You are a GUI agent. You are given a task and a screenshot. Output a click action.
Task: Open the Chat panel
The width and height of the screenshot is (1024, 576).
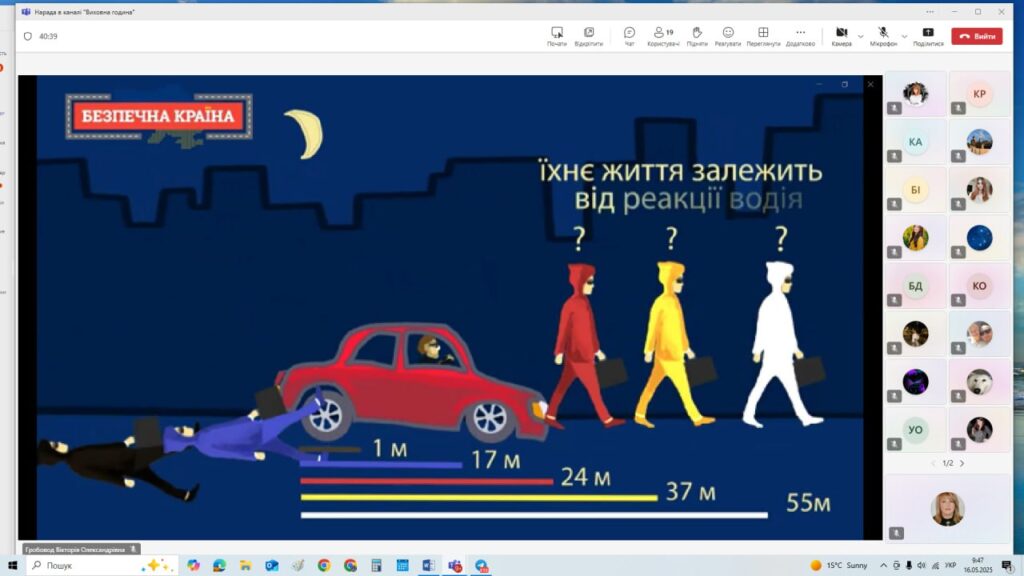[x=629, y=36]
